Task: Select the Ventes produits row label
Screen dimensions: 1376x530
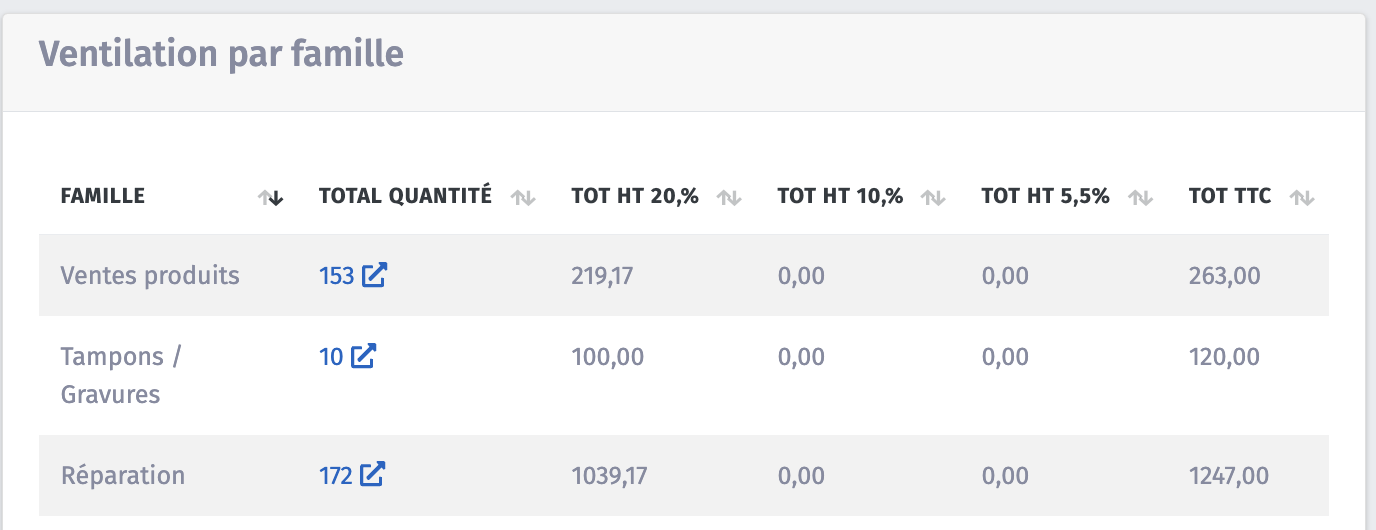Action: coord(150,275)
